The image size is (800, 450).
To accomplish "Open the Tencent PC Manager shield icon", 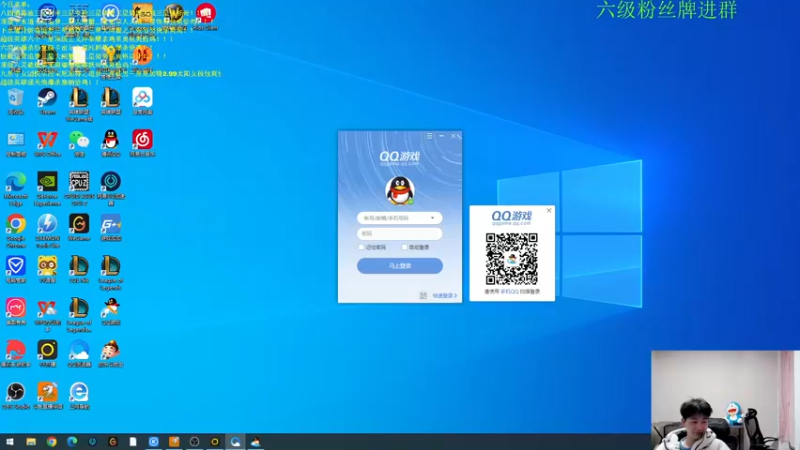I will 16,269.
